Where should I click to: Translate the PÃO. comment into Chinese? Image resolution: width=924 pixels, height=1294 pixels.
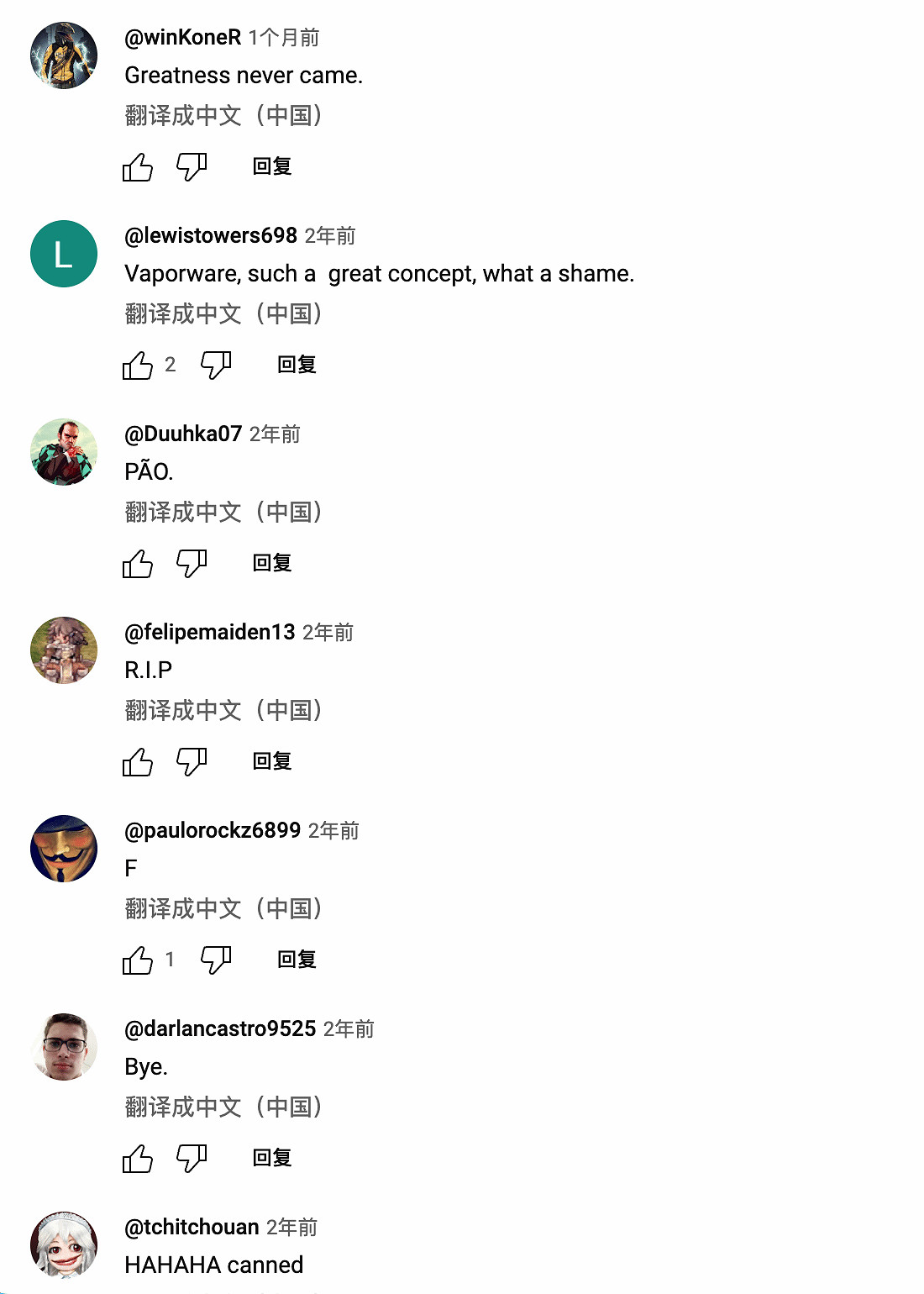click(x=223, y=512)
